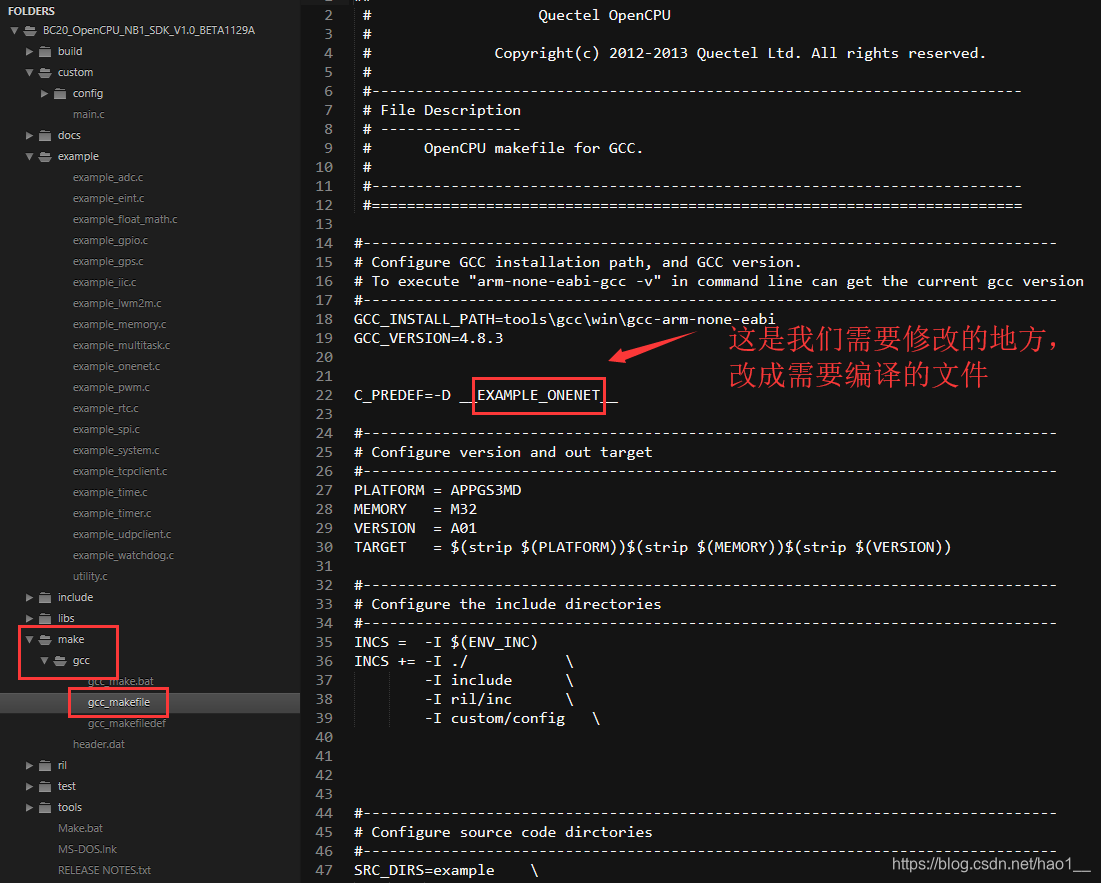Click the example folder icon
Image resolution: width=1101 pixels, height=883 pixels.
tap(45, 157)
